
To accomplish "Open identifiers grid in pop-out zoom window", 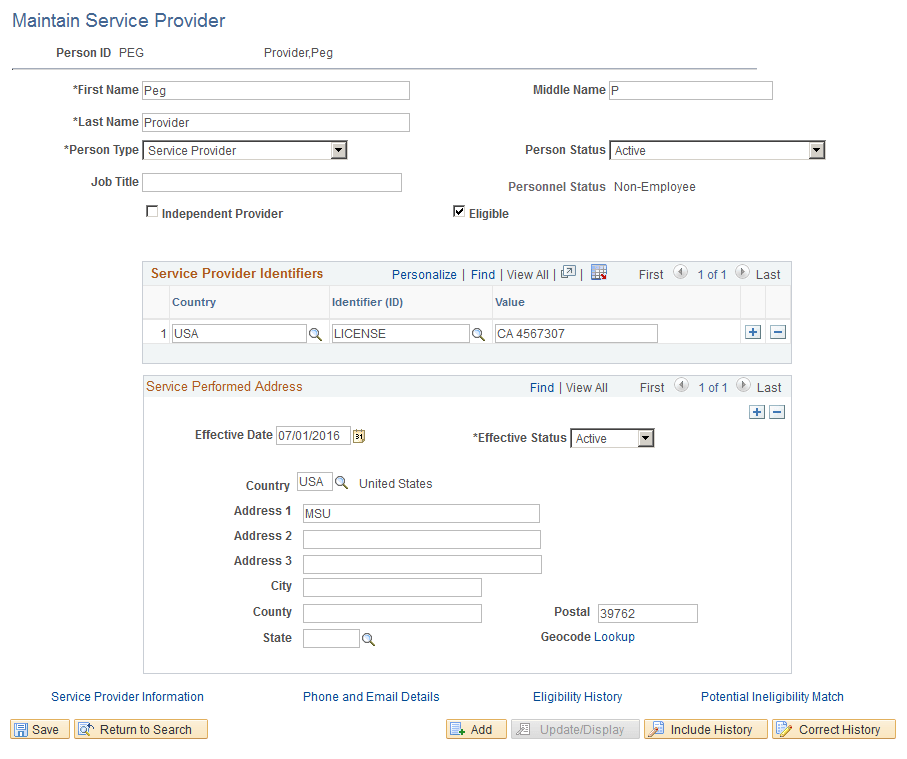I will coord(568,272).
